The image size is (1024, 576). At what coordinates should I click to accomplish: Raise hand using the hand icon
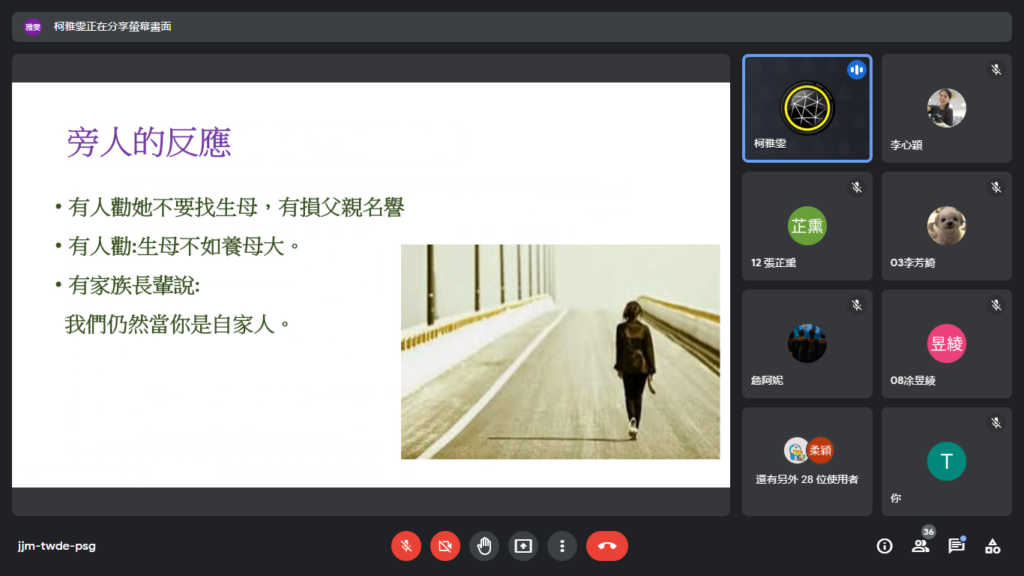point(484,546)
